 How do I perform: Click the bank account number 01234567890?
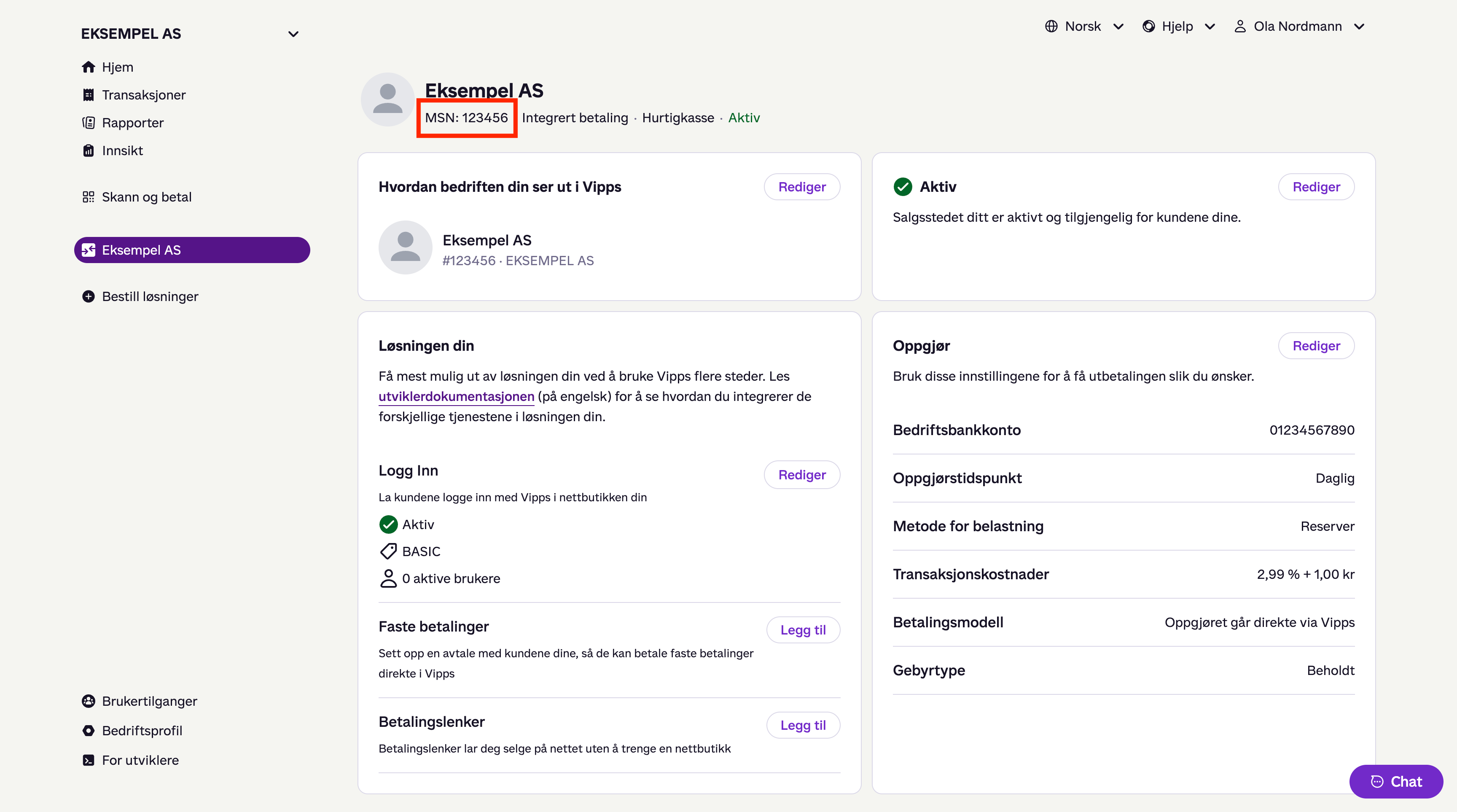pyautogui.click(x=1312, y=430)
